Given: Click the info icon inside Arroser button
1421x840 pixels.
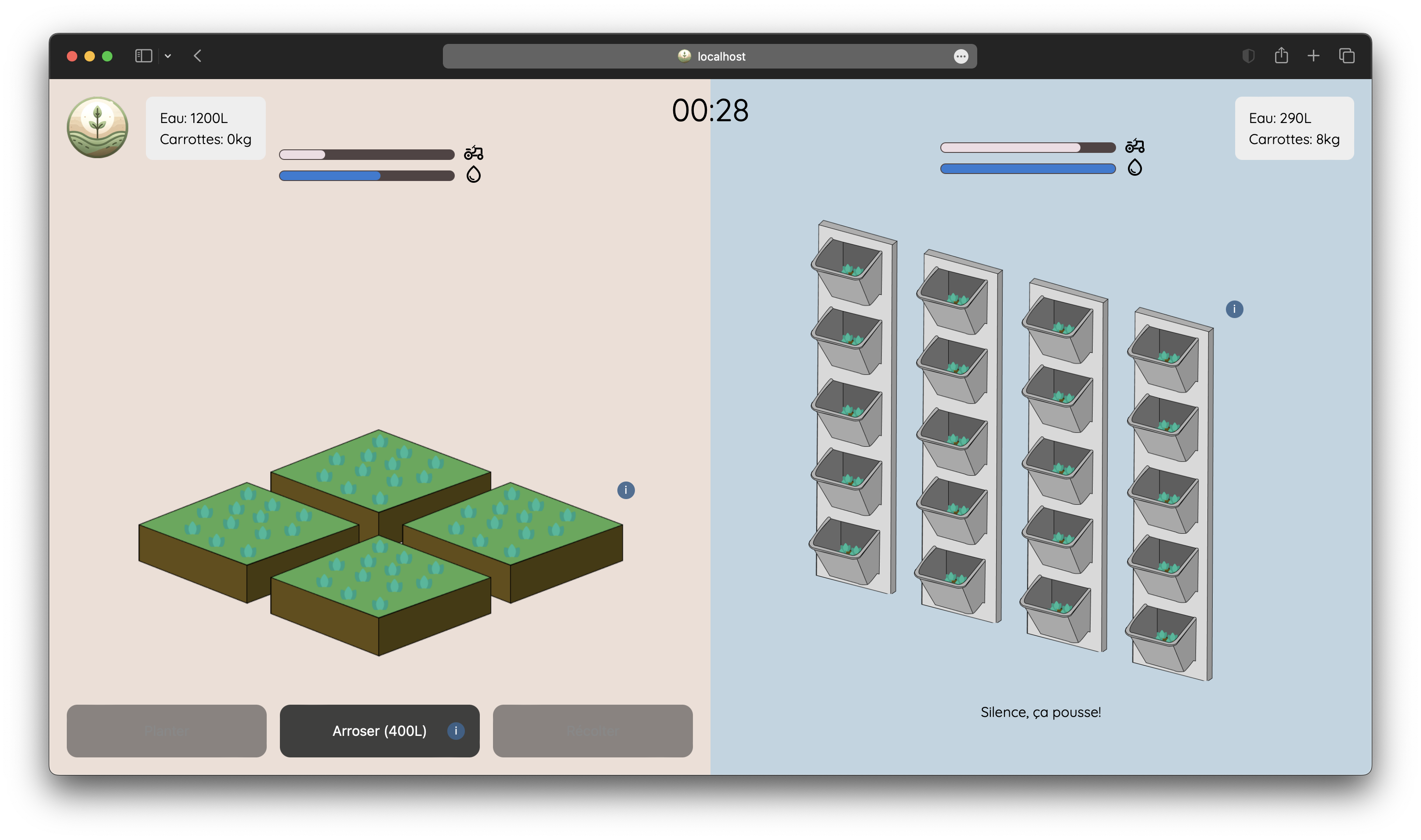Looking at the screenshot, I should pyautogui.click(x=456, y=731).
